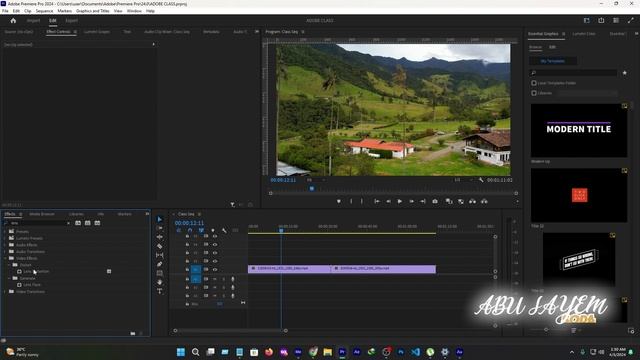The width and height of the screenshot is (640, 360).
Task: Toggle V3 track output eye
Action: [x=215, y=253]
